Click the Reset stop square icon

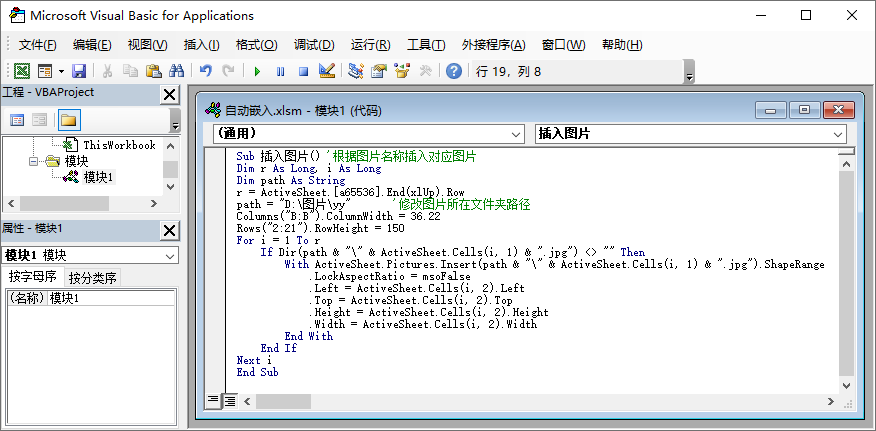tap(303, 71)
